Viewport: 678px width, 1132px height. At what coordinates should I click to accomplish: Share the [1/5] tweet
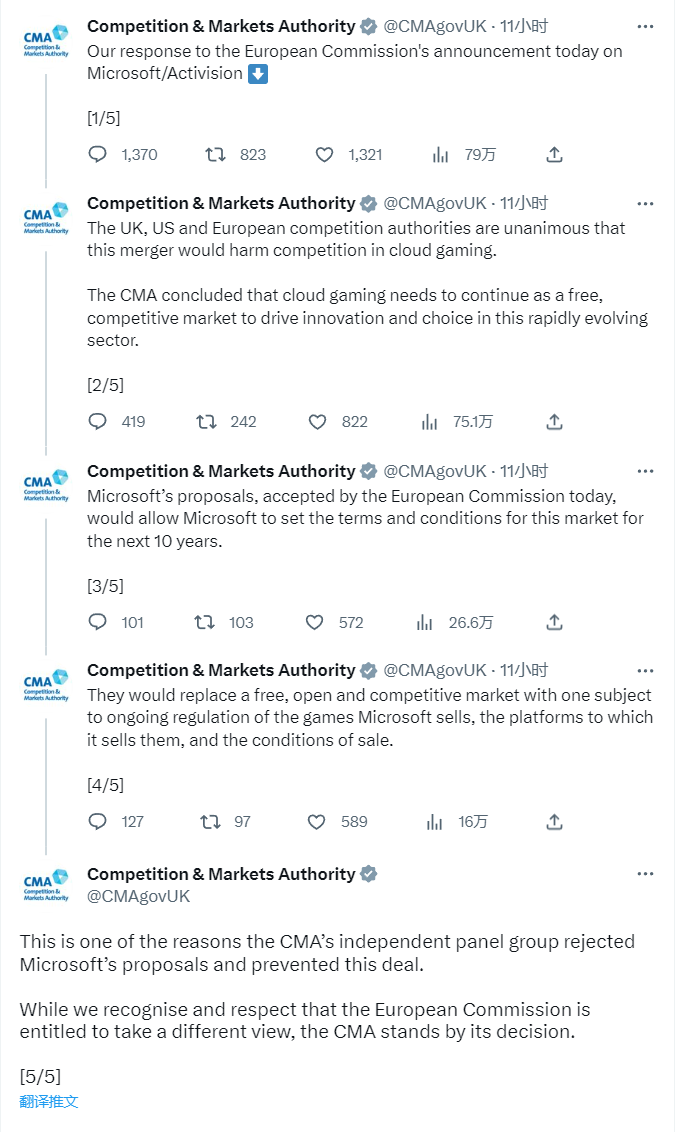[555, 154]
